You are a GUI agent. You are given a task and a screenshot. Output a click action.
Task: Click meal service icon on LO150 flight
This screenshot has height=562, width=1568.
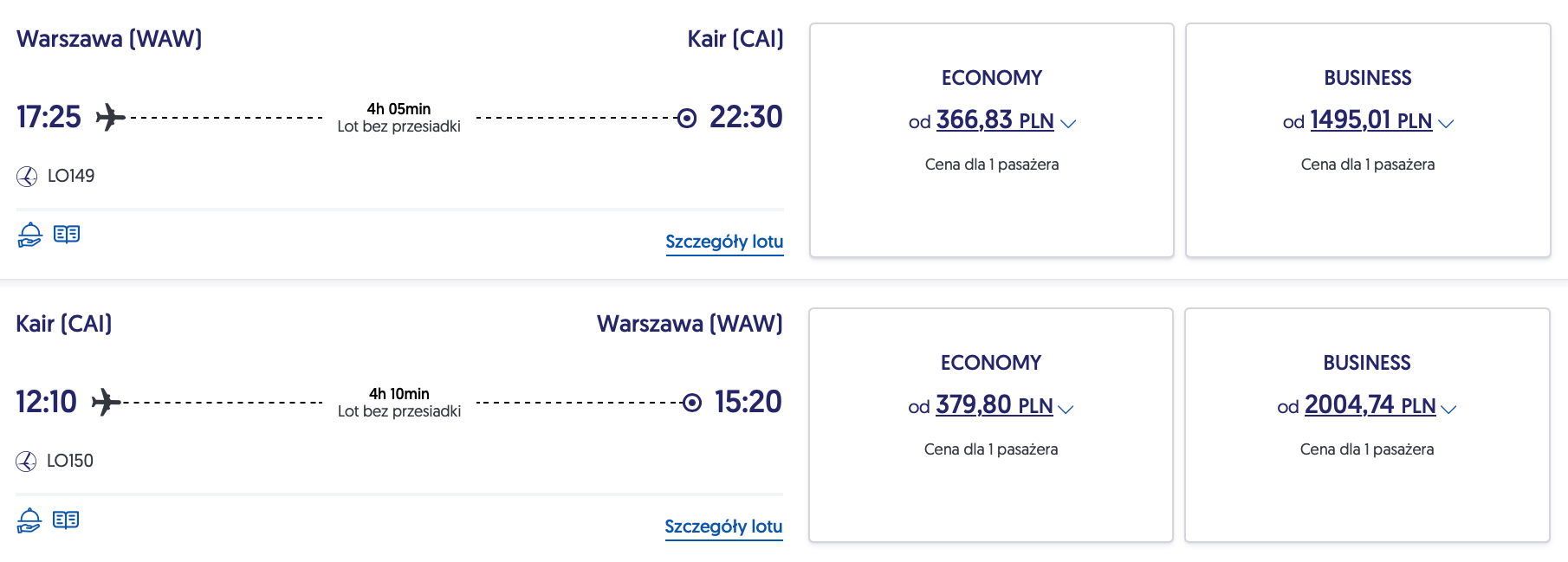tap(29, 520)
